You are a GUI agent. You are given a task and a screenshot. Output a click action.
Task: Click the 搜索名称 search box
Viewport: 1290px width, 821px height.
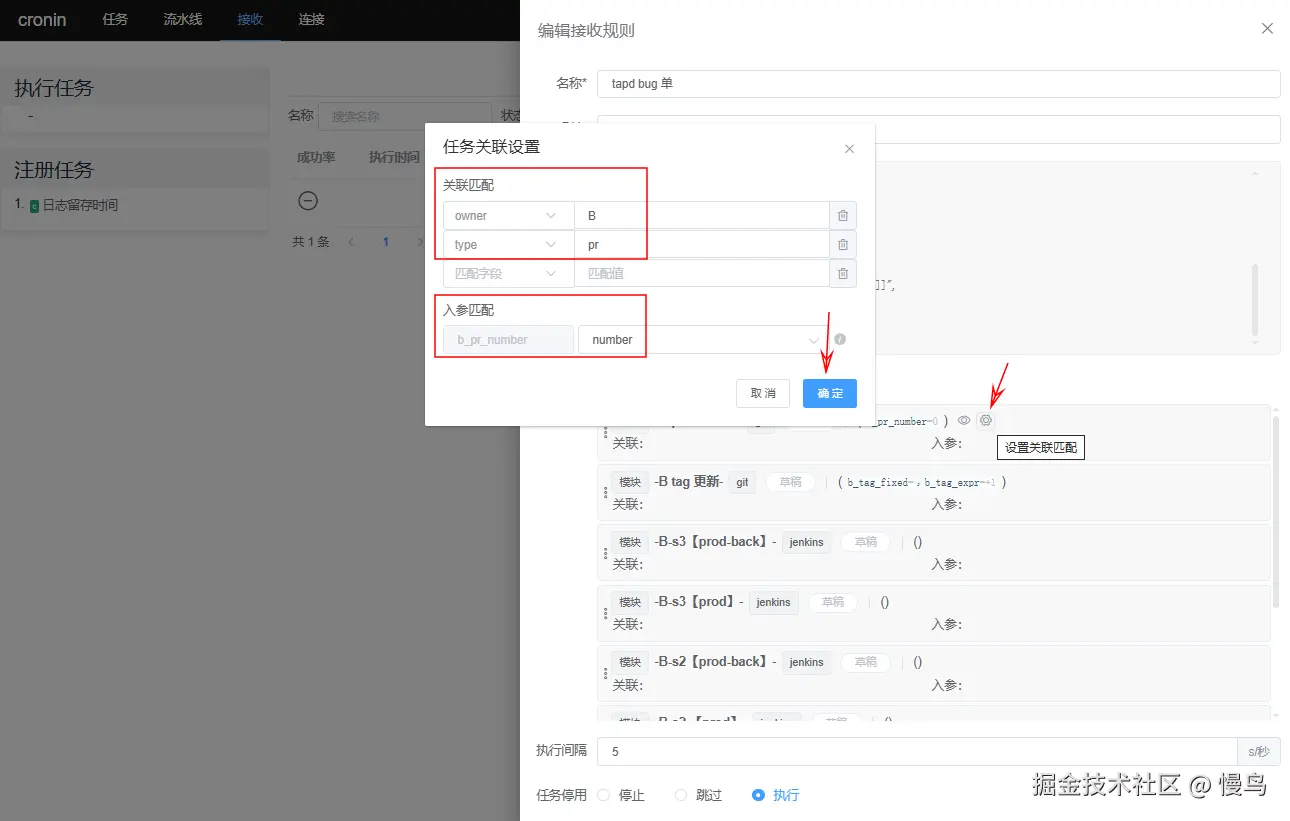click(405, 116)
